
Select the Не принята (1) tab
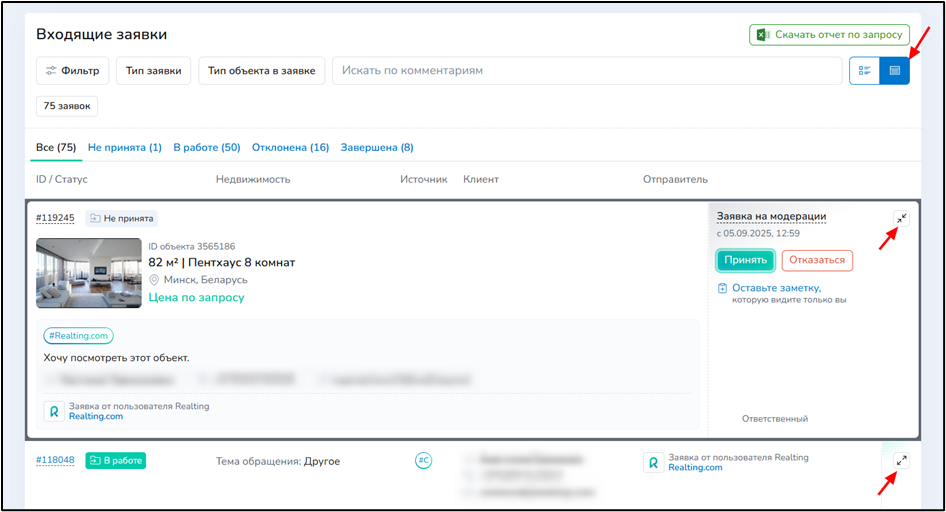tap(125, 148)
